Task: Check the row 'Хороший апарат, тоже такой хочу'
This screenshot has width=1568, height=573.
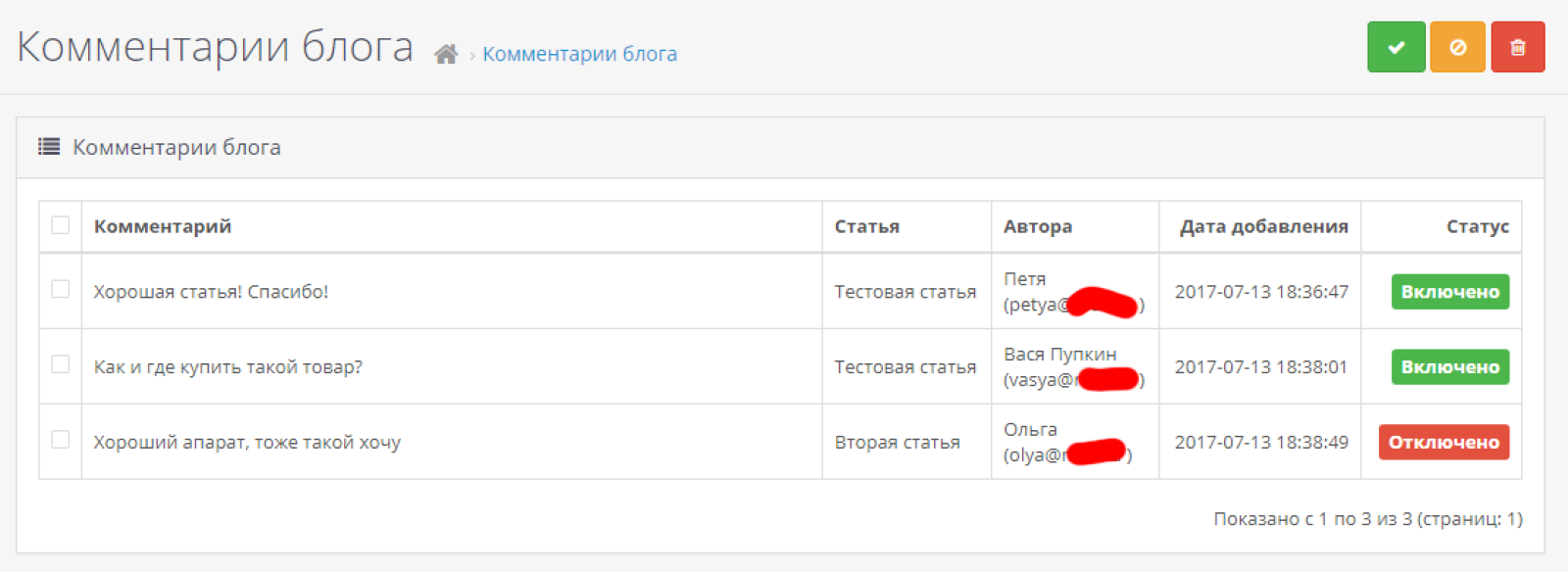Action: 61,440
